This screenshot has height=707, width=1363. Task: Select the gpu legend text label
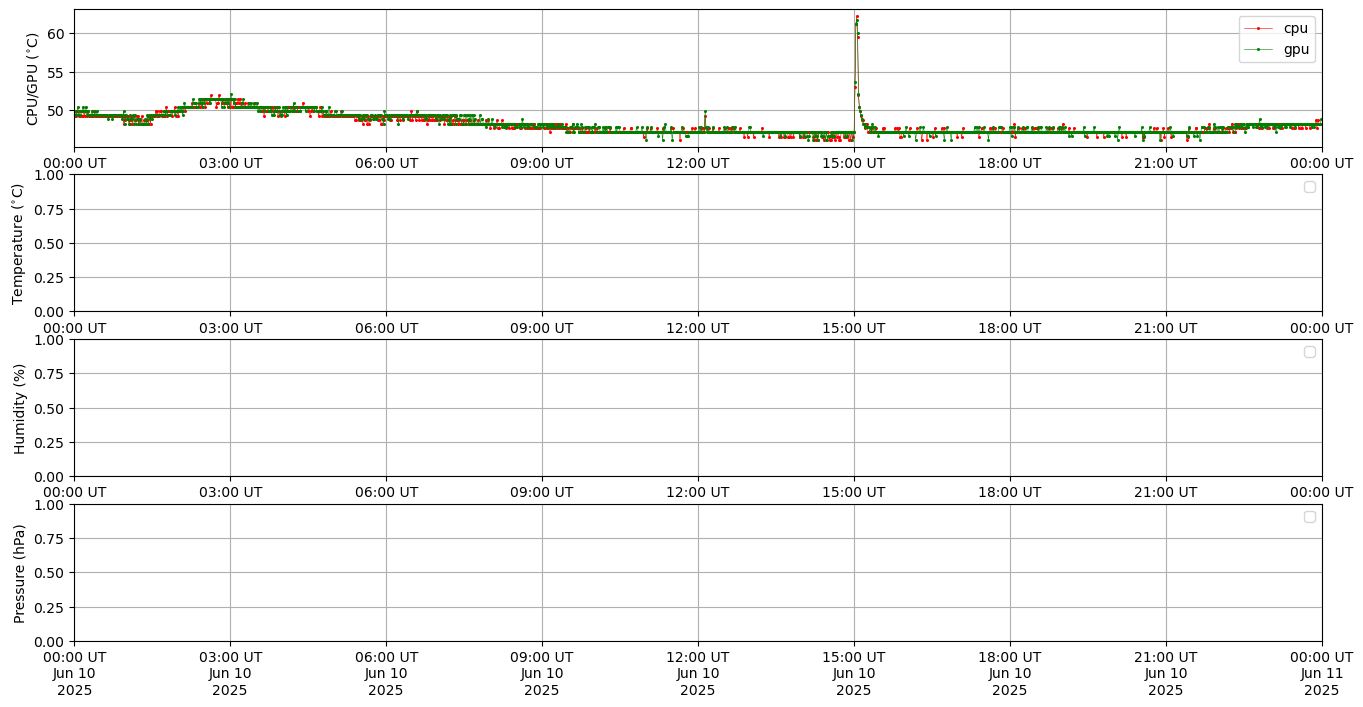pyautogui.click(x=1296, y=49)
